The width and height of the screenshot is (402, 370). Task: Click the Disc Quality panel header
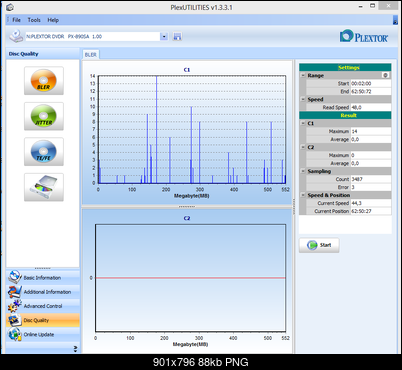coord(43,54)
